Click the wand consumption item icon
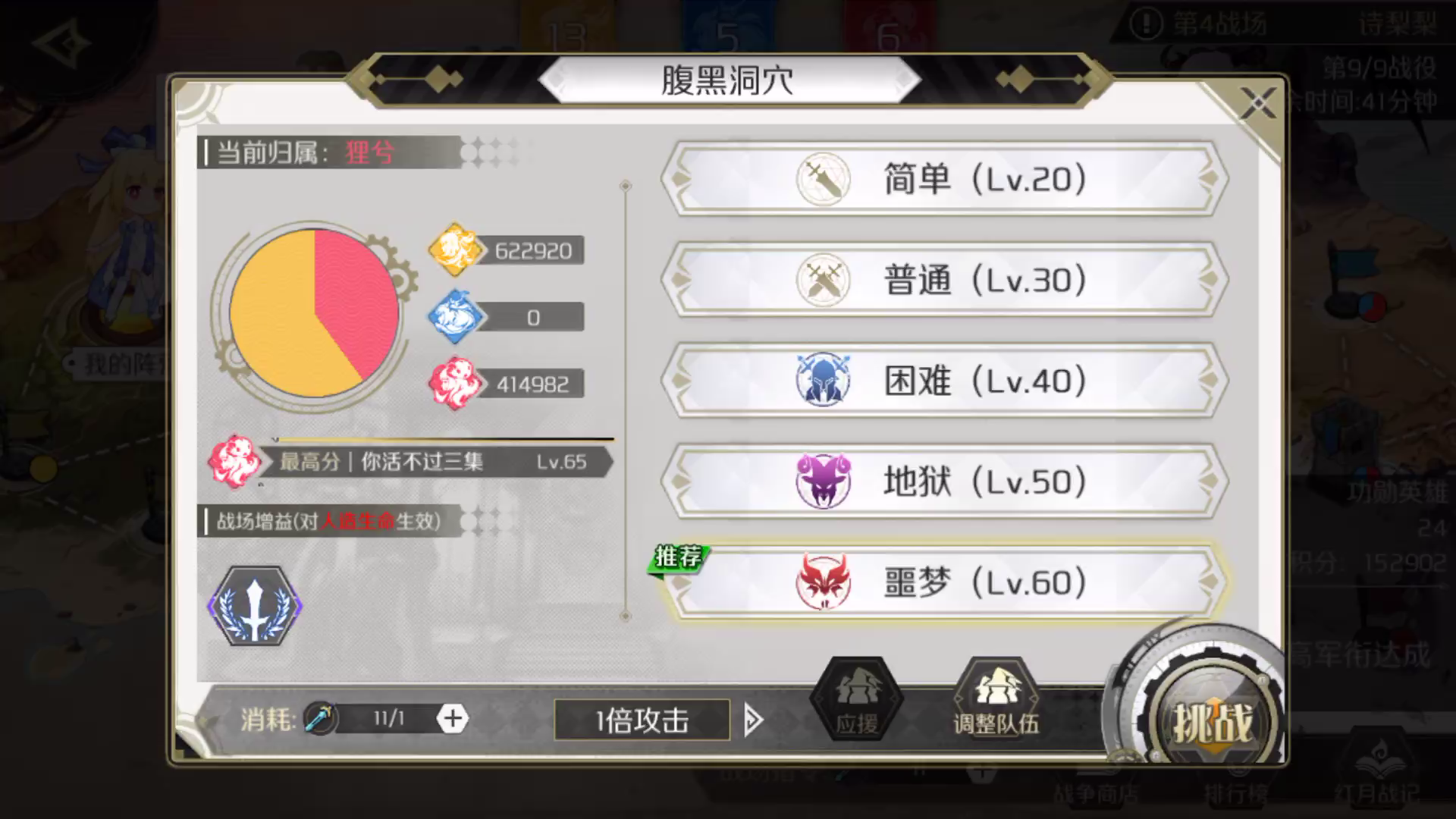The height and width of the screenshot is (819, 1456). click(x=319, y=718)
